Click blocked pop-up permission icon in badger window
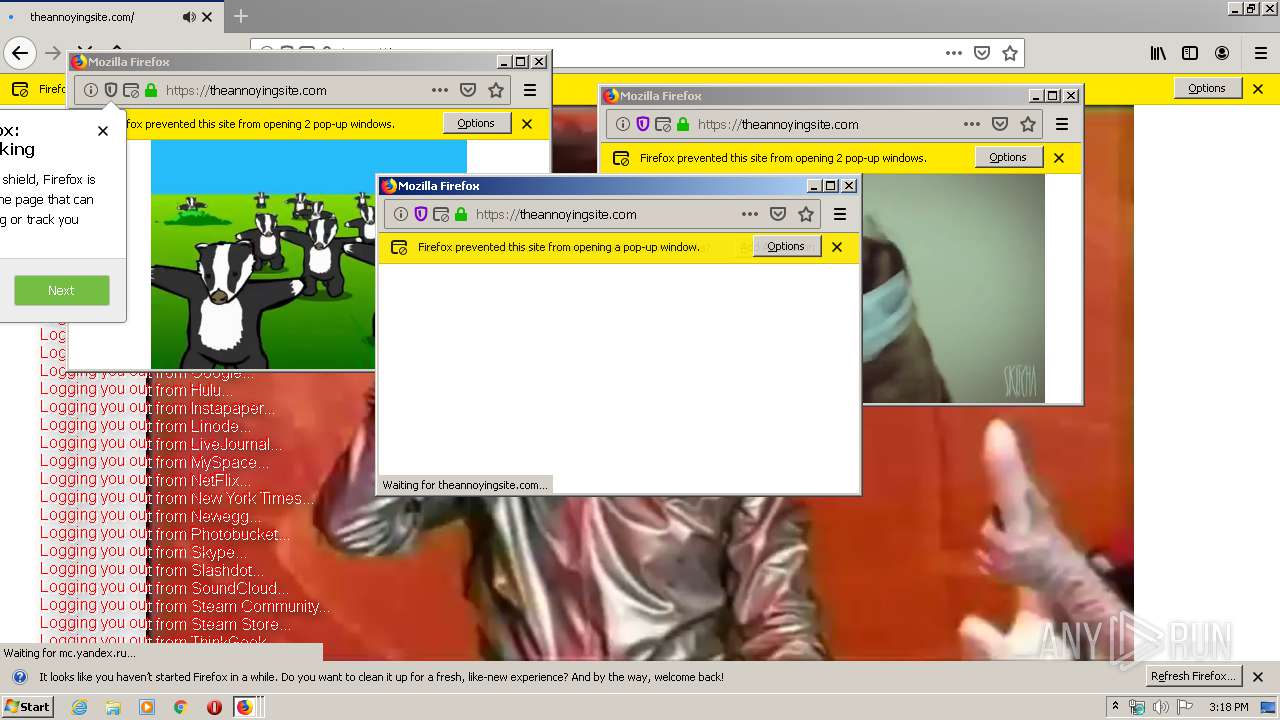 pos(131,90)
